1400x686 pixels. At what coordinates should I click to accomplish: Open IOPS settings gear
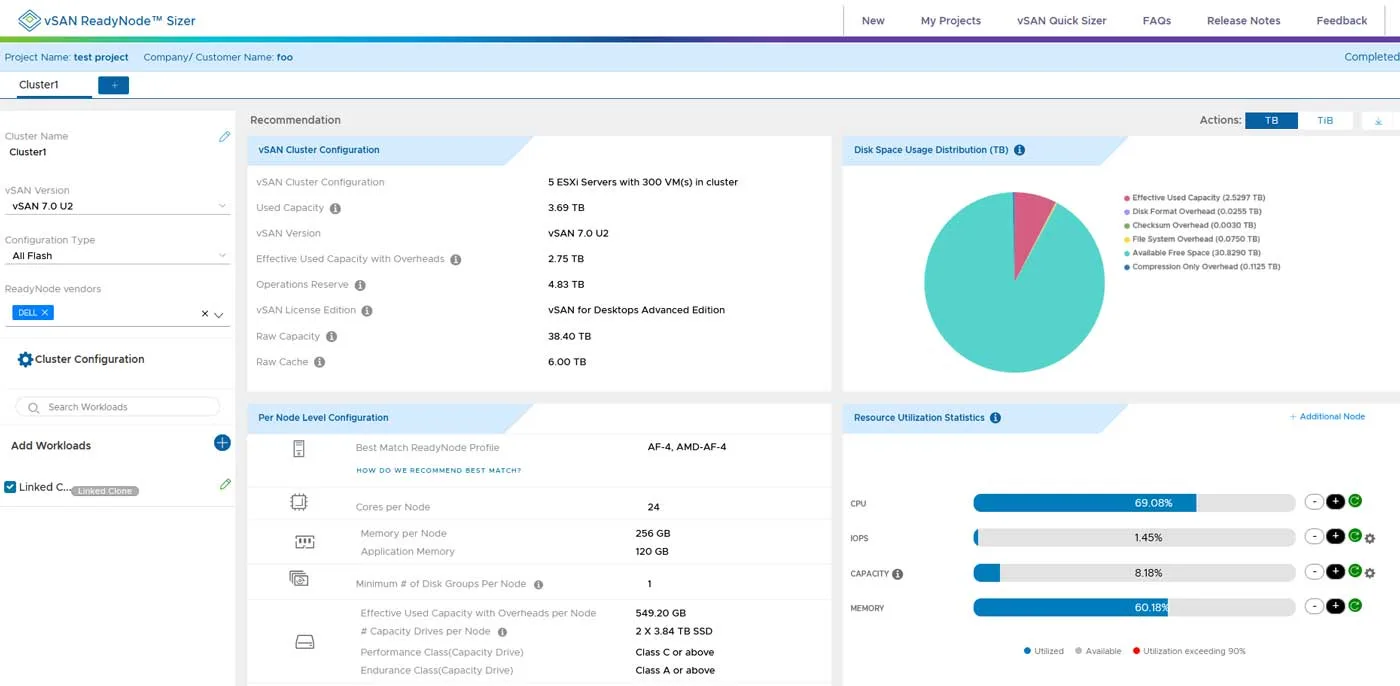(x=1370, y=538)
